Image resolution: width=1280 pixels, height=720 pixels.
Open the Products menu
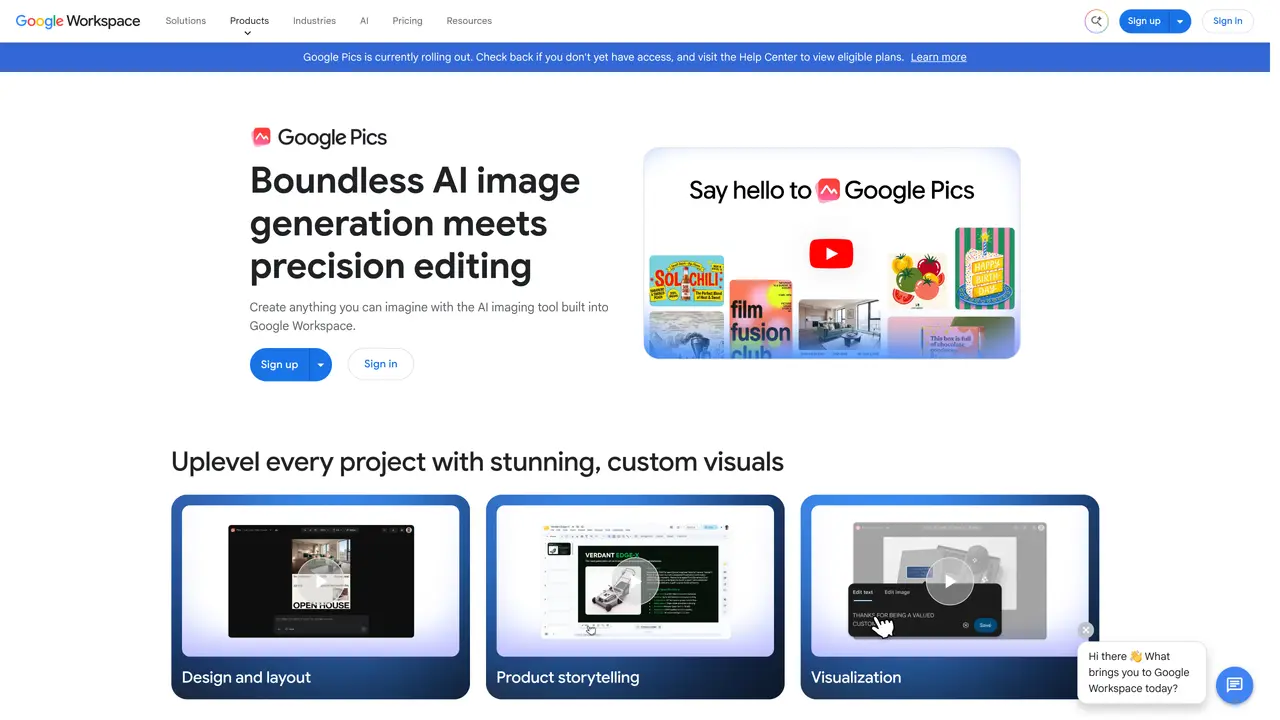tap(249, 21)
